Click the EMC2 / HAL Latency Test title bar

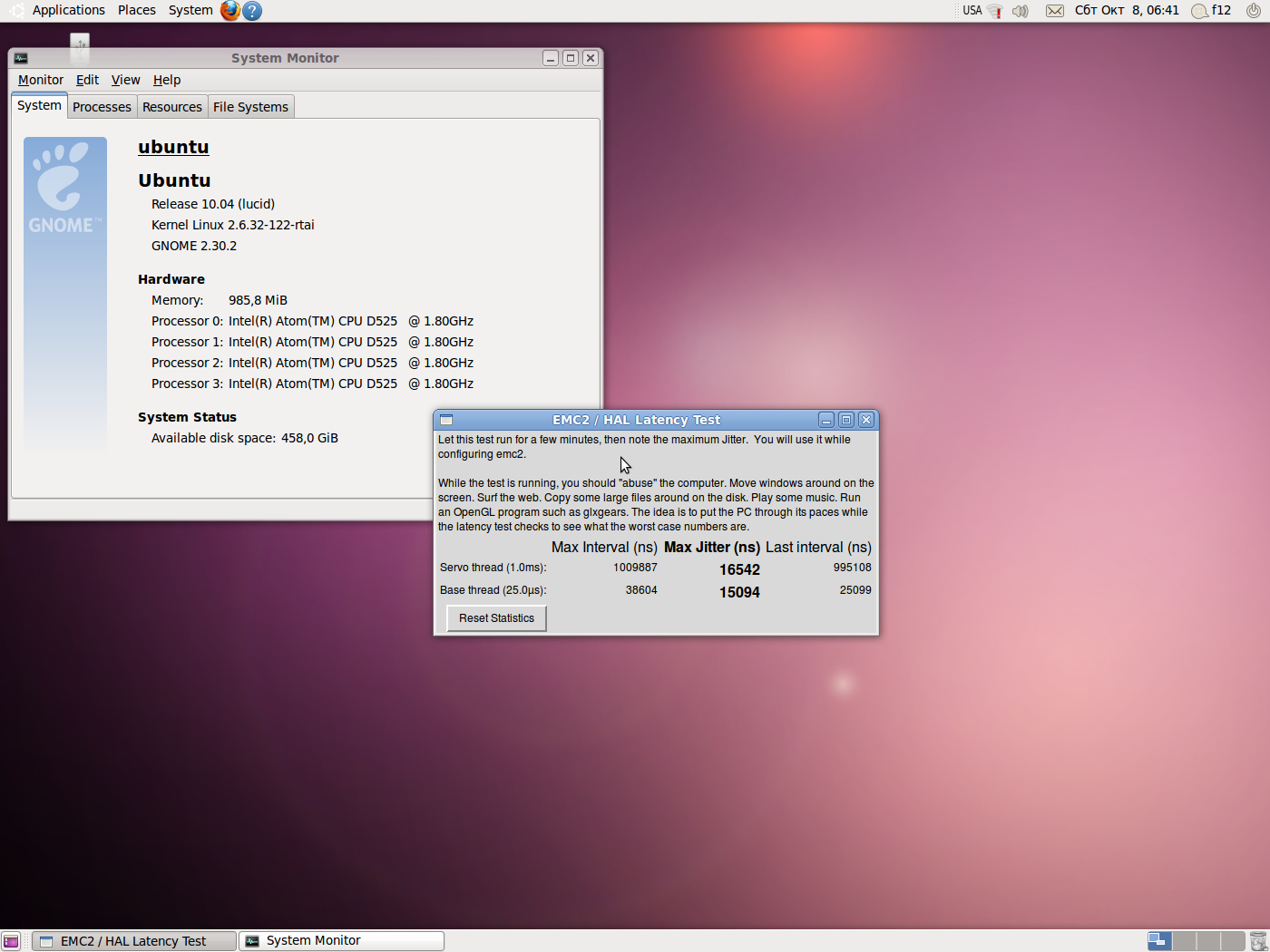pos(636,420)
